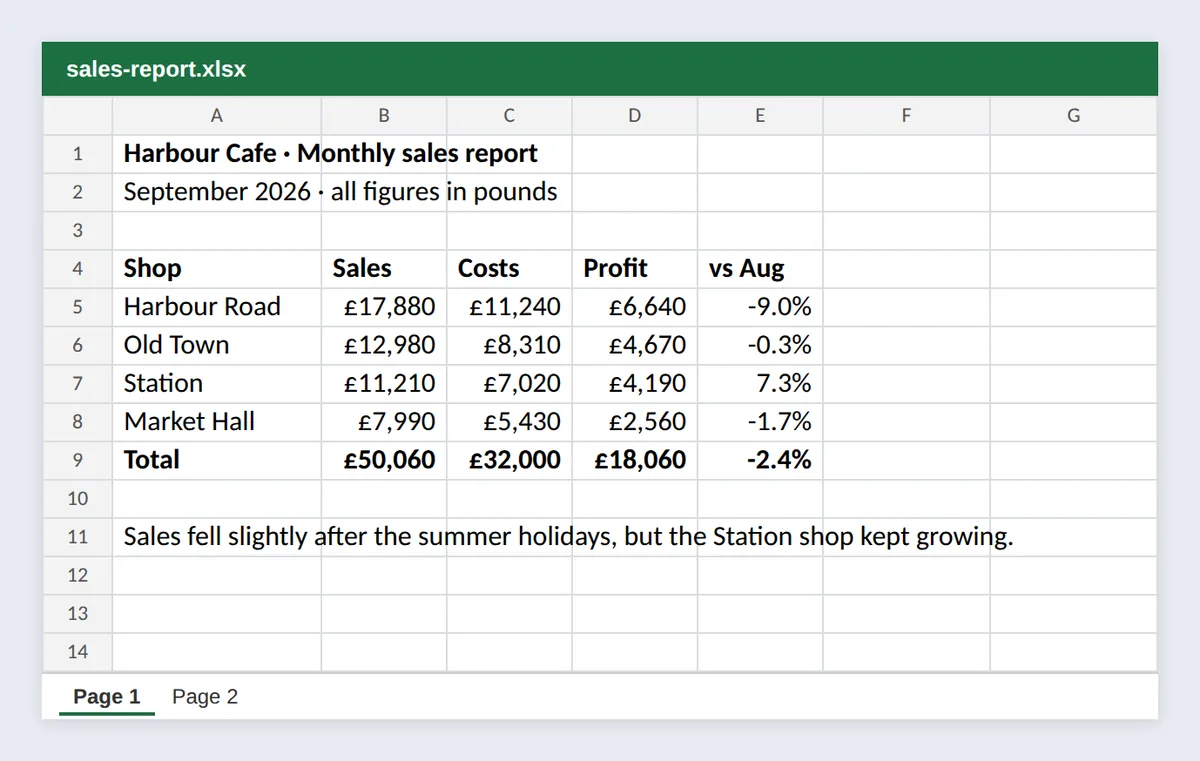Click the 'Profit' header cell

pos(635,269)
